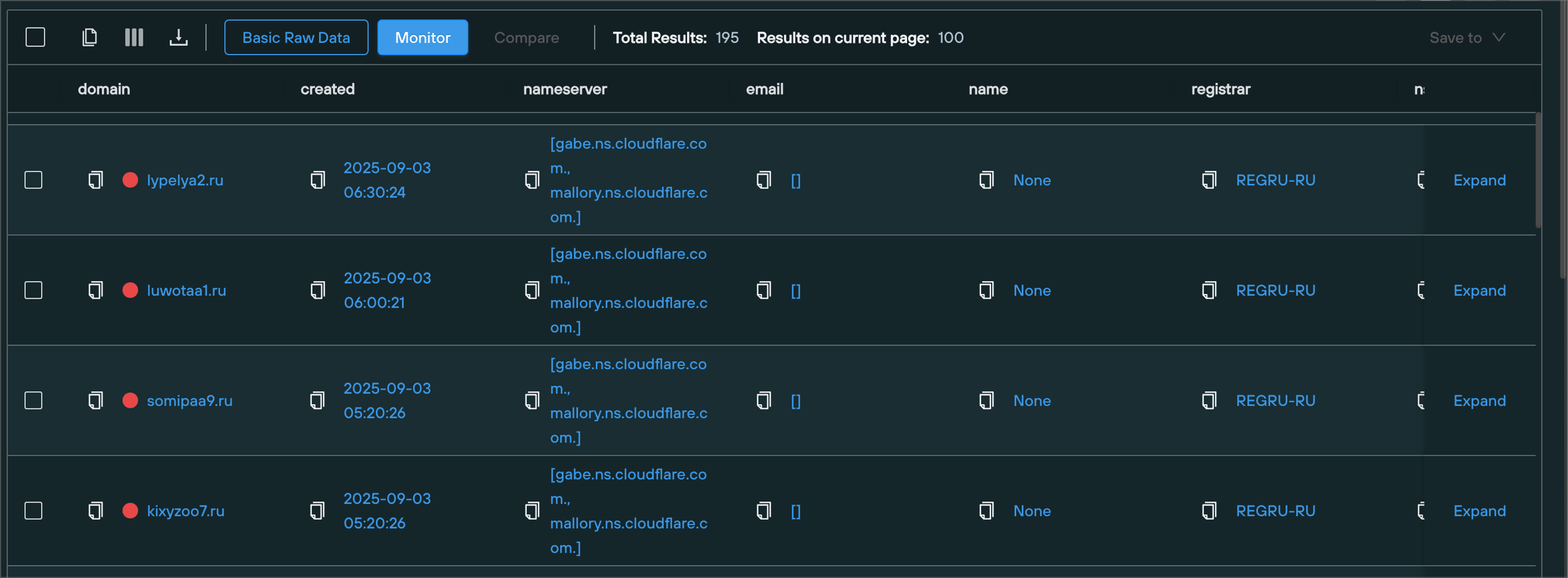1568x578 pixels.
Task: Copy email value in luwotaa1.ru row
Action: (764, 290)
